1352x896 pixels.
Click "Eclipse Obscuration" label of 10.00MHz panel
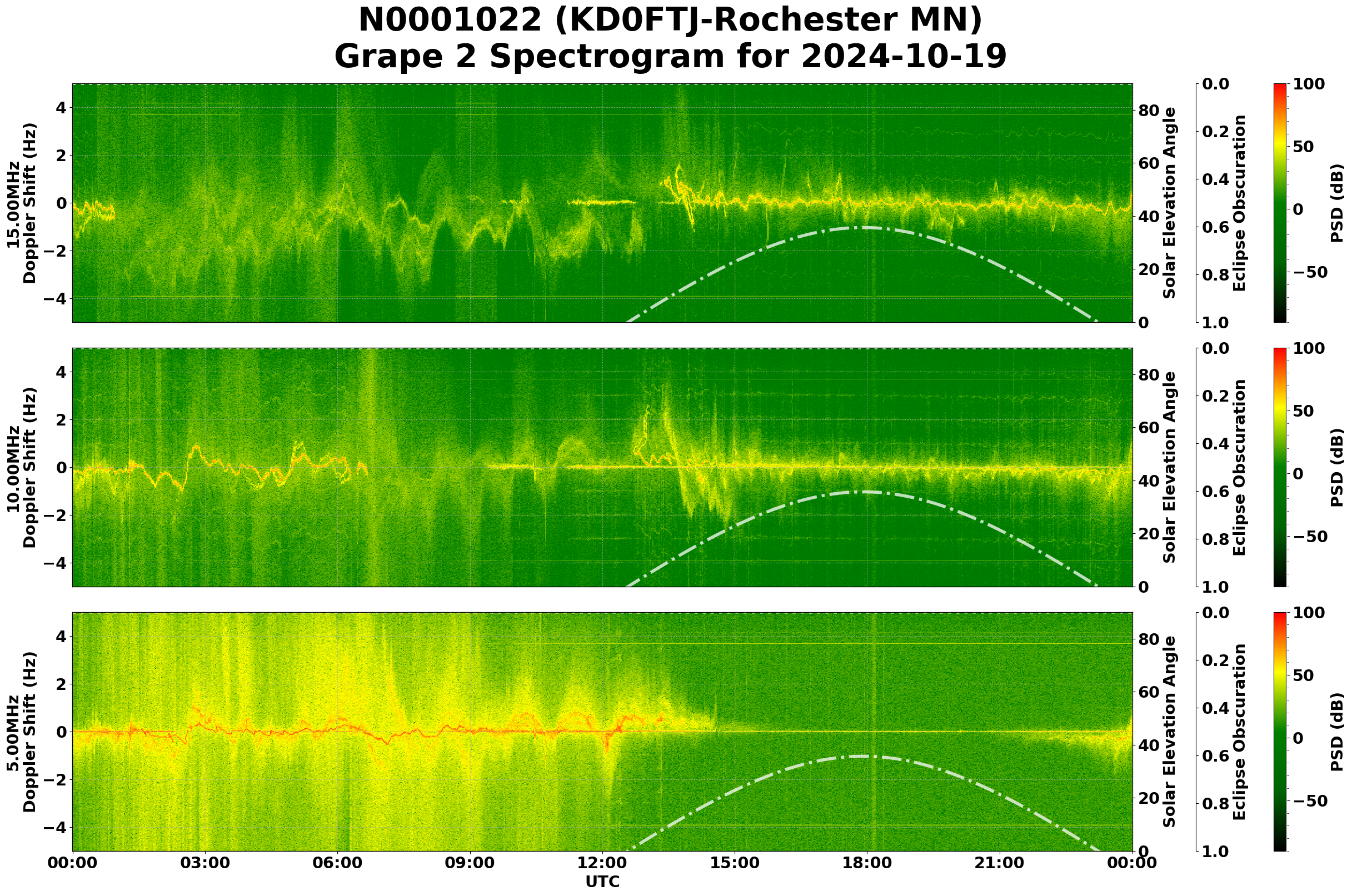click(x=1239, y=467)
